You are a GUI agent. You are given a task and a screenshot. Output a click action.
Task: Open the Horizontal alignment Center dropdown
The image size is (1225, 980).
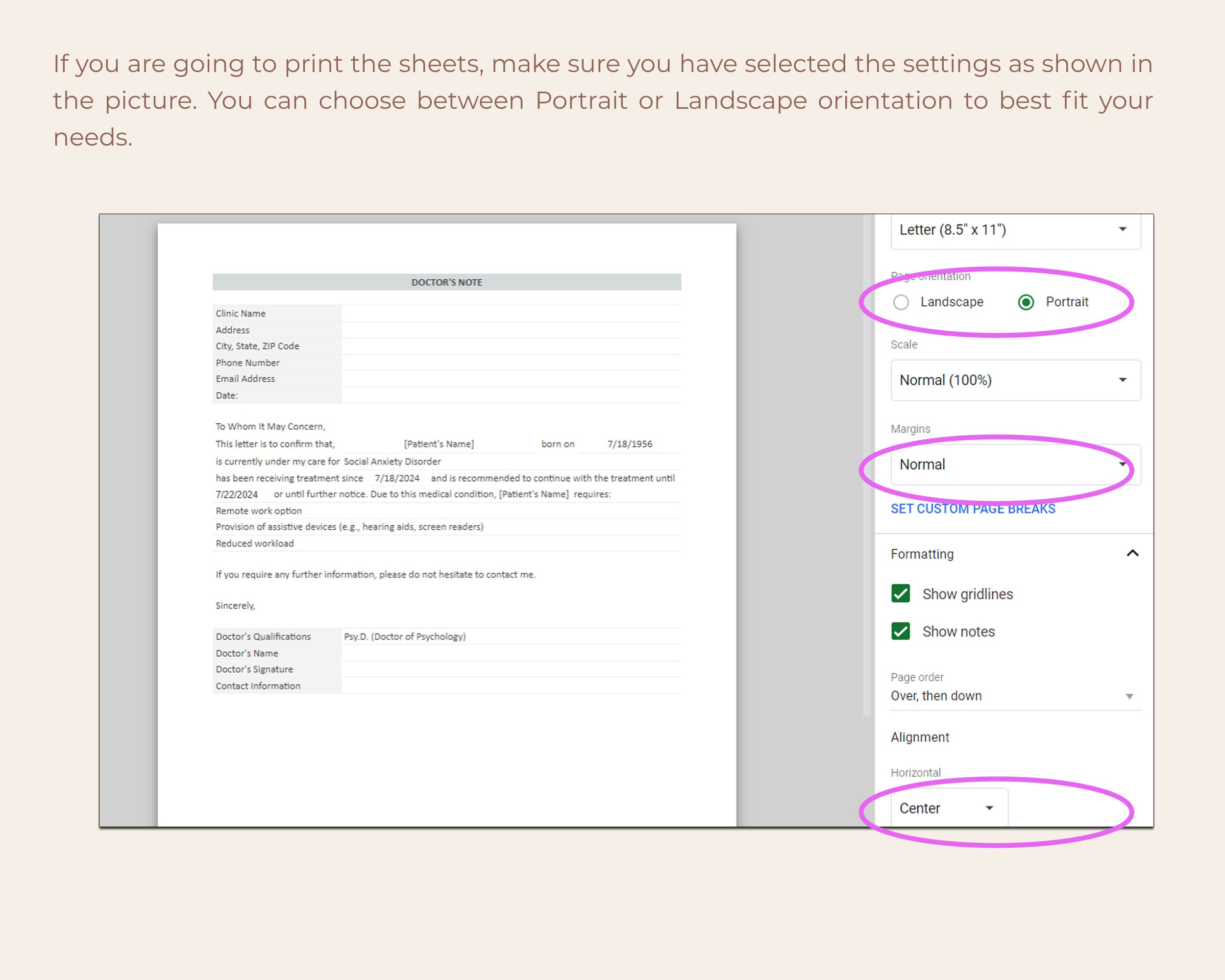pyautogui.click(x=950, y=808)
